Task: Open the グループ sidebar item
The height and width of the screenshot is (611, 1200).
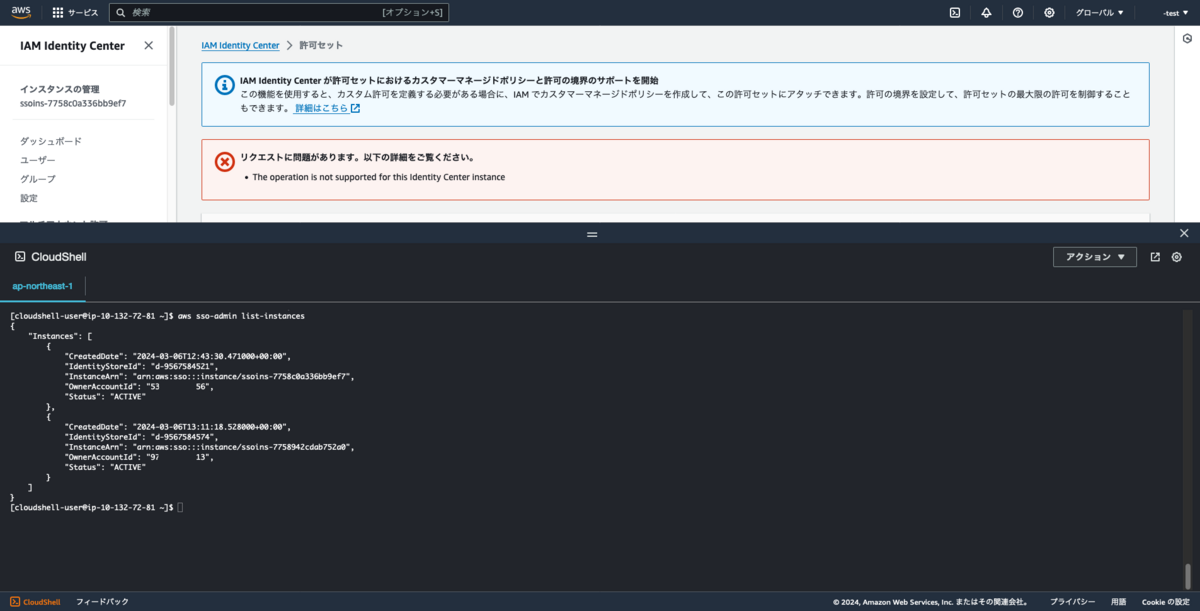Action: [38, 179]
